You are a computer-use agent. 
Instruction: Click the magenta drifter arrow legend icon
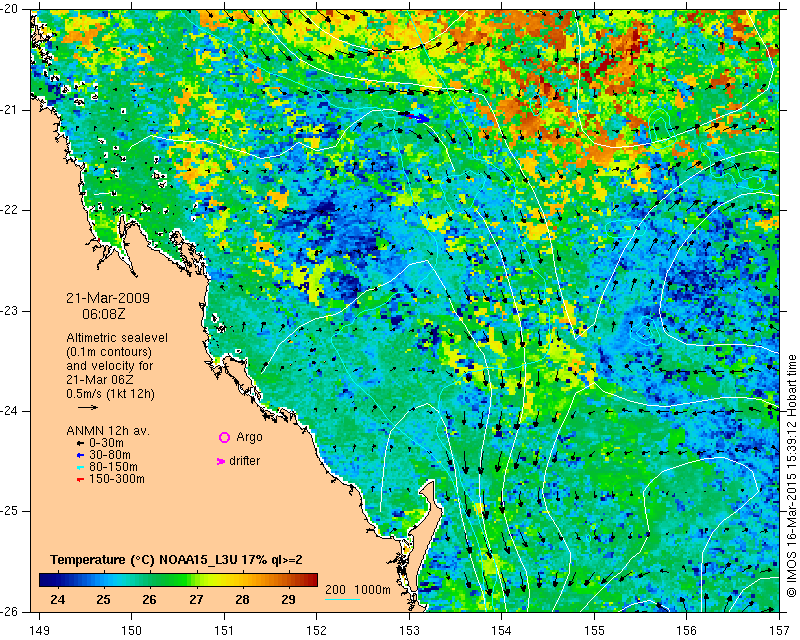pyautogui.click(x=221, y=461)
